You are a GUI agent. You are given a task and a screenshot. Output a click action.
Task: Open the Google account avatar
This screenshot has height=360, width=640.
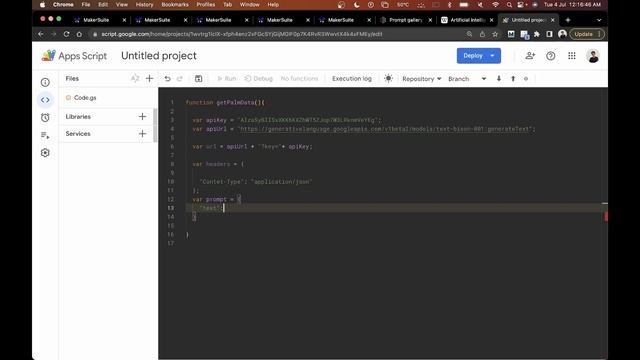593,56
